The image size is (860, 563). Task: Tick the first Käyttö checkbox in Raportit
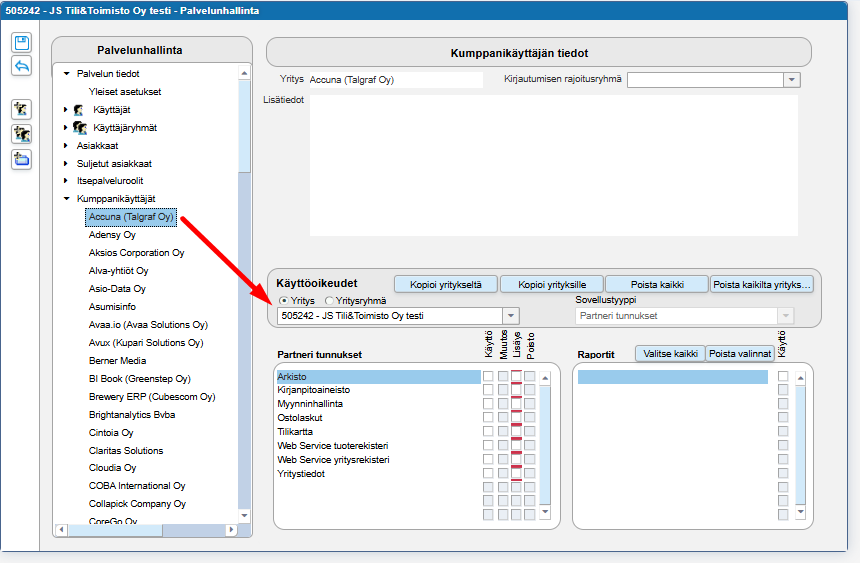pos(783,376)
